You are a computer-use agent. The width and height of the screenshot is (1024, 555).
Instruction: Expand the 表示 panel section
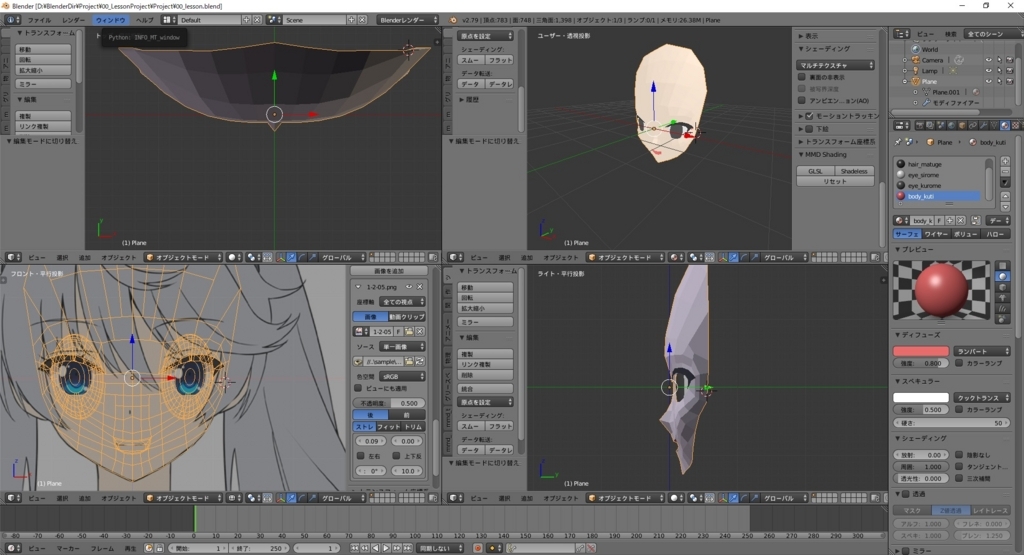810,35
